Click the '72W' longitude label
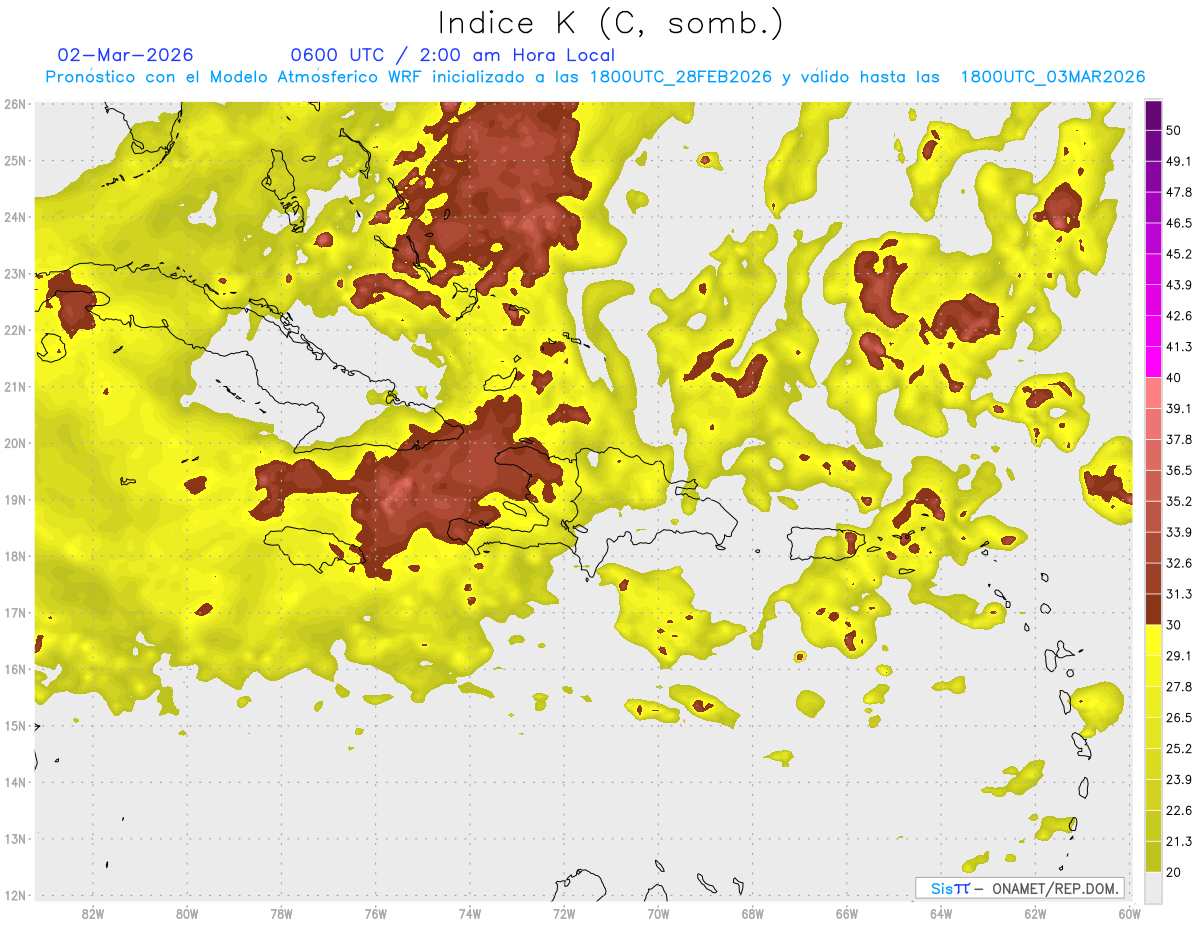Screen dimensions: 1200x927 pos(564,914)
